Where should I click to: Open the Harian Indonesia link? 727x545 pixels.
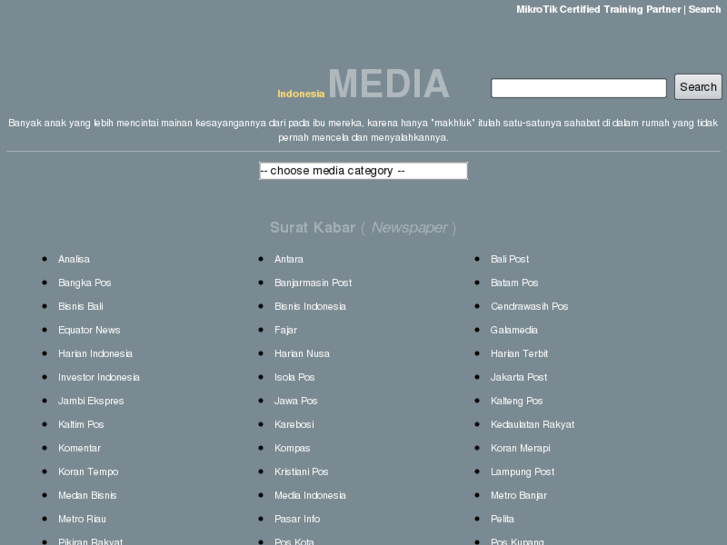[x=95, y=354]
